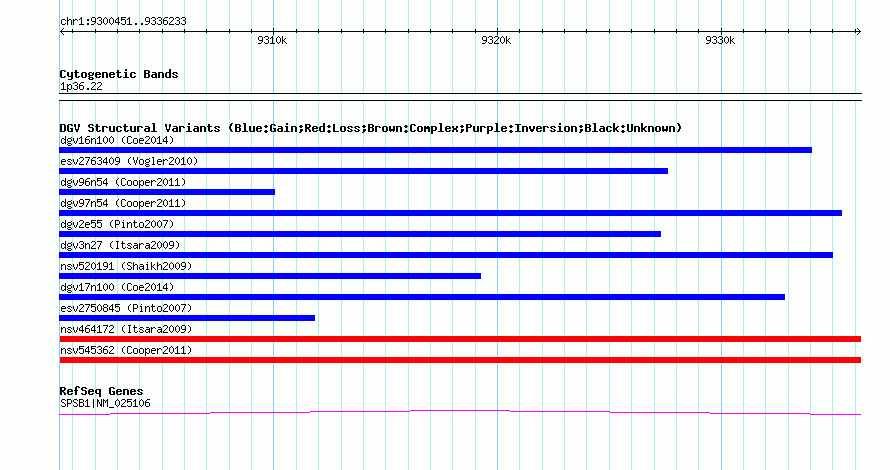The image size is (890, 470).
Task: Click the esv2763409 (Vogler2010) label
Action: click(x=129, y=161)
